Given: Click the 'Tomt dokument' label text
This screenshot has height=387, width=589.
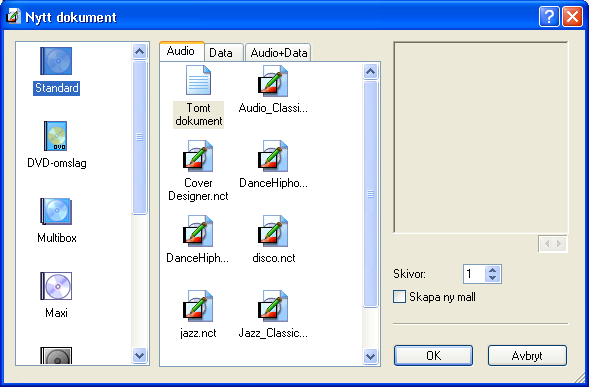Looking at the screenshot, I should [x=198, y=115].
